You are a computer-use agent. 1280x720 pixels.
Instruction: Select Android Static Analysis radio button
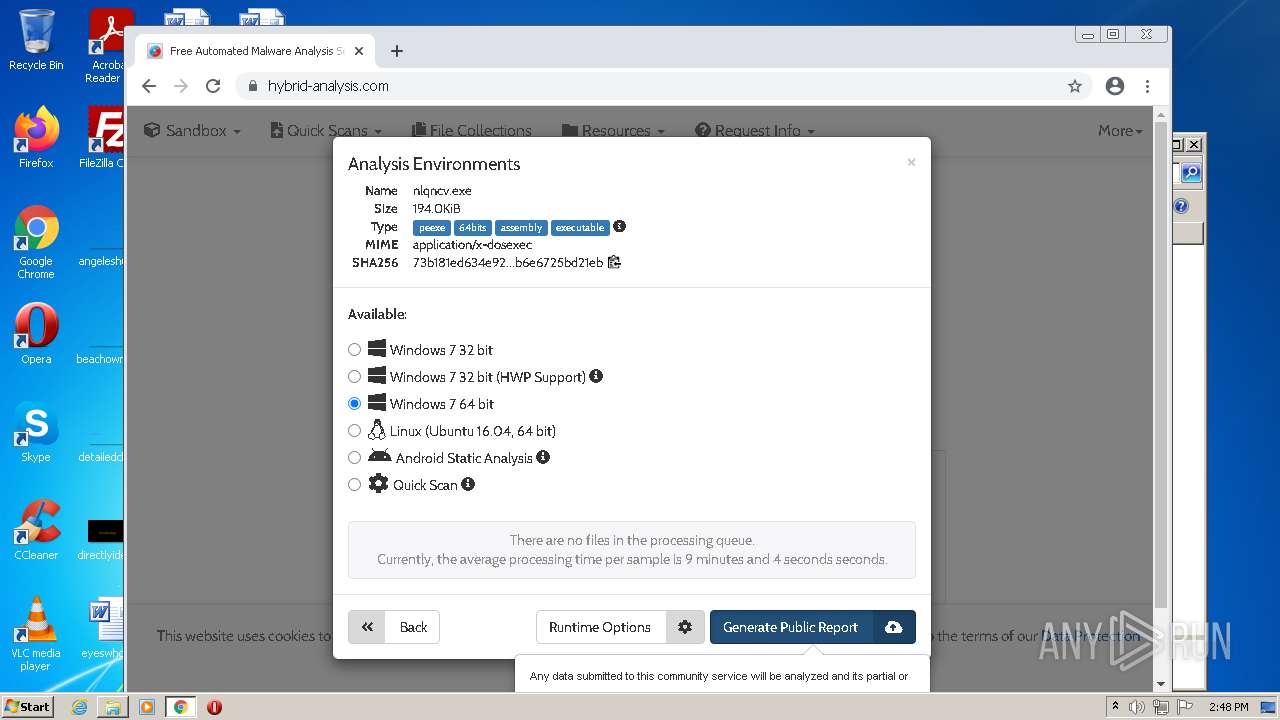tap(354, 458)
